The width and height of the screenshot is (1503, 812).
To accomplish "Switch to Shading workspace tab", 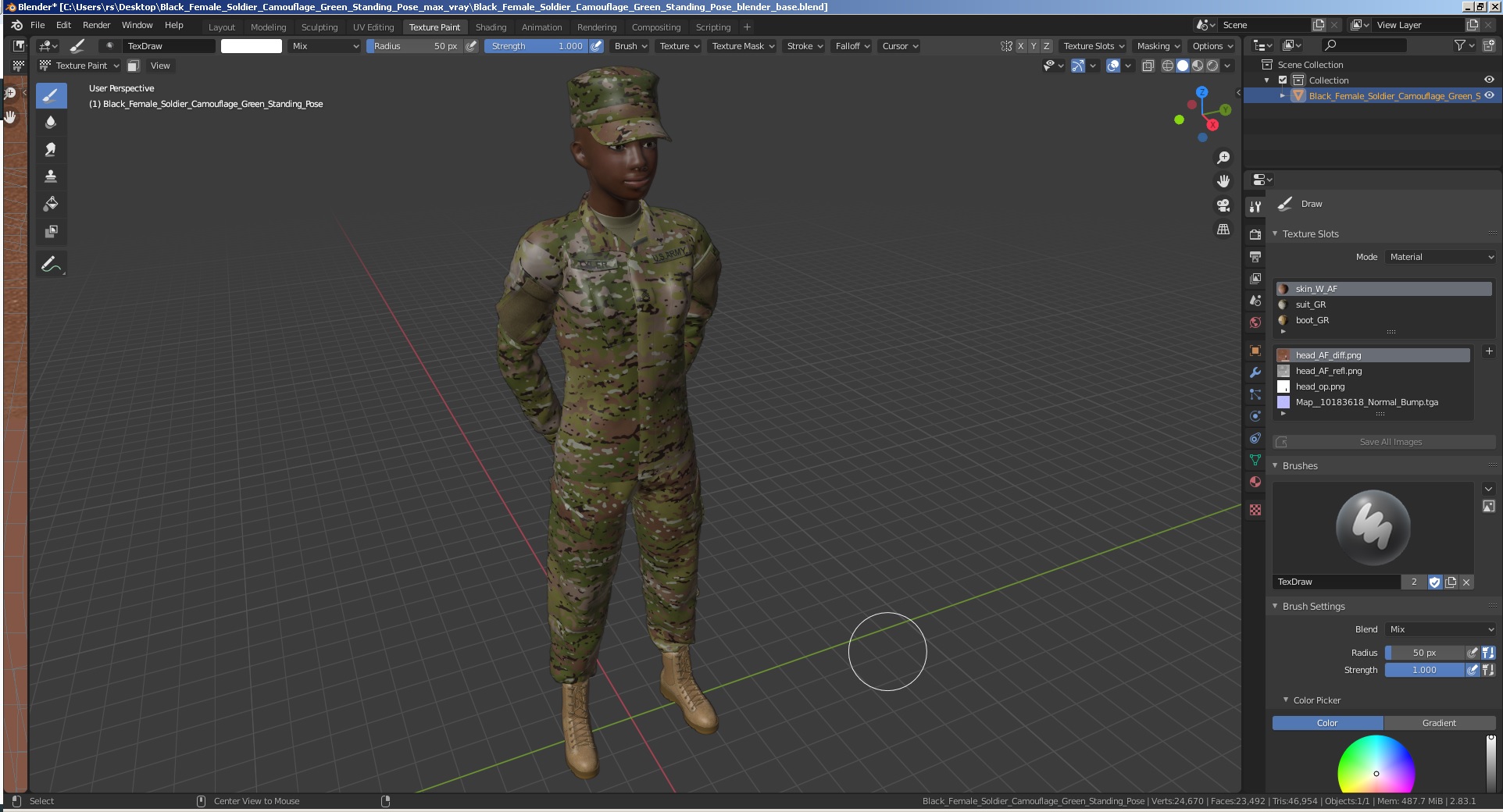I will pos(491,27).
